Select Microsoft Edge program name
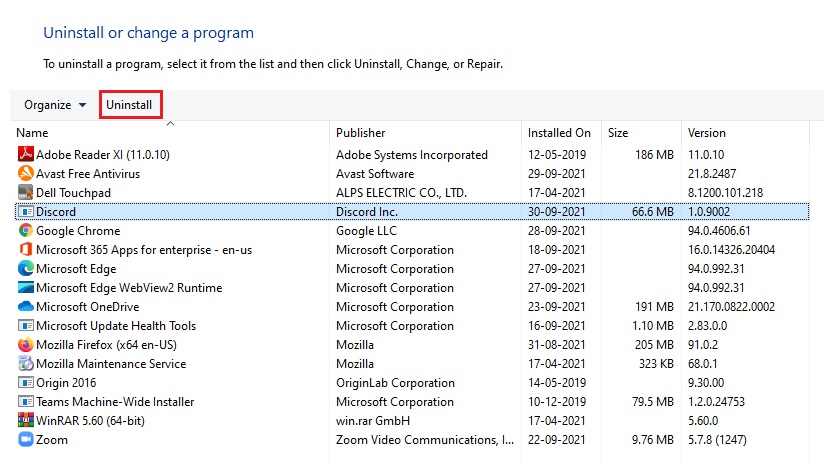Image resolution: width=824 pixels, height=466 pixels. [x=76, y=268]
